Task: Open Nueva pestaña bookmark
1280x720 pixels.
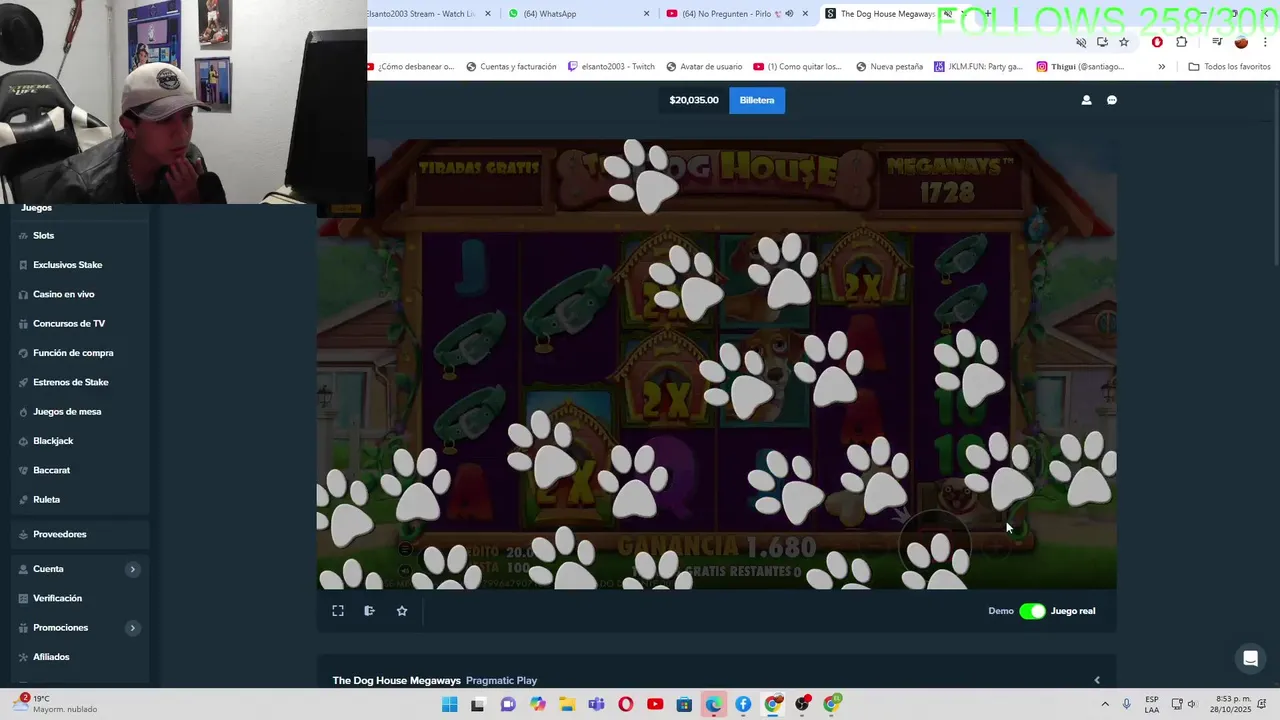Action: pos(889,67)
